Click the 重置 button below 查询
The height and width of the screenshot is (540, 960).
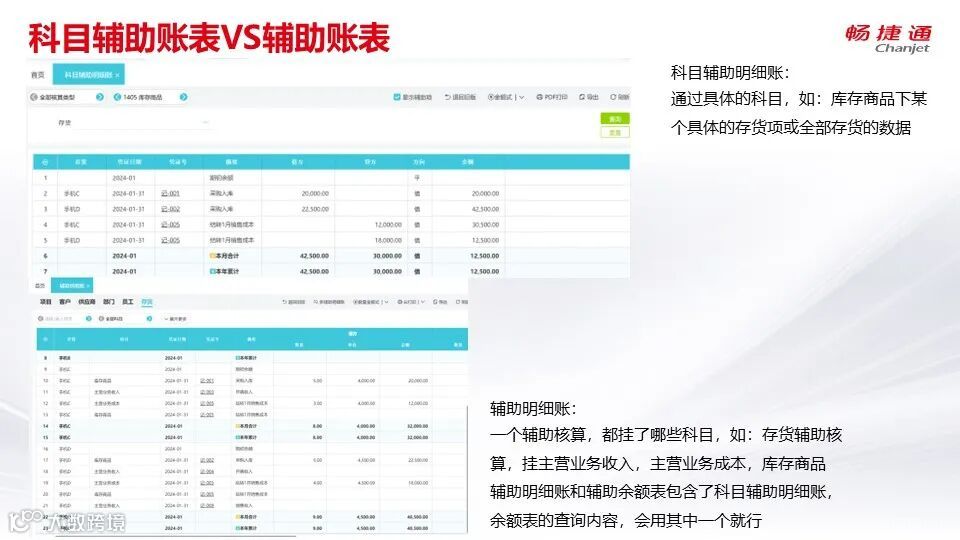(615, 132)
